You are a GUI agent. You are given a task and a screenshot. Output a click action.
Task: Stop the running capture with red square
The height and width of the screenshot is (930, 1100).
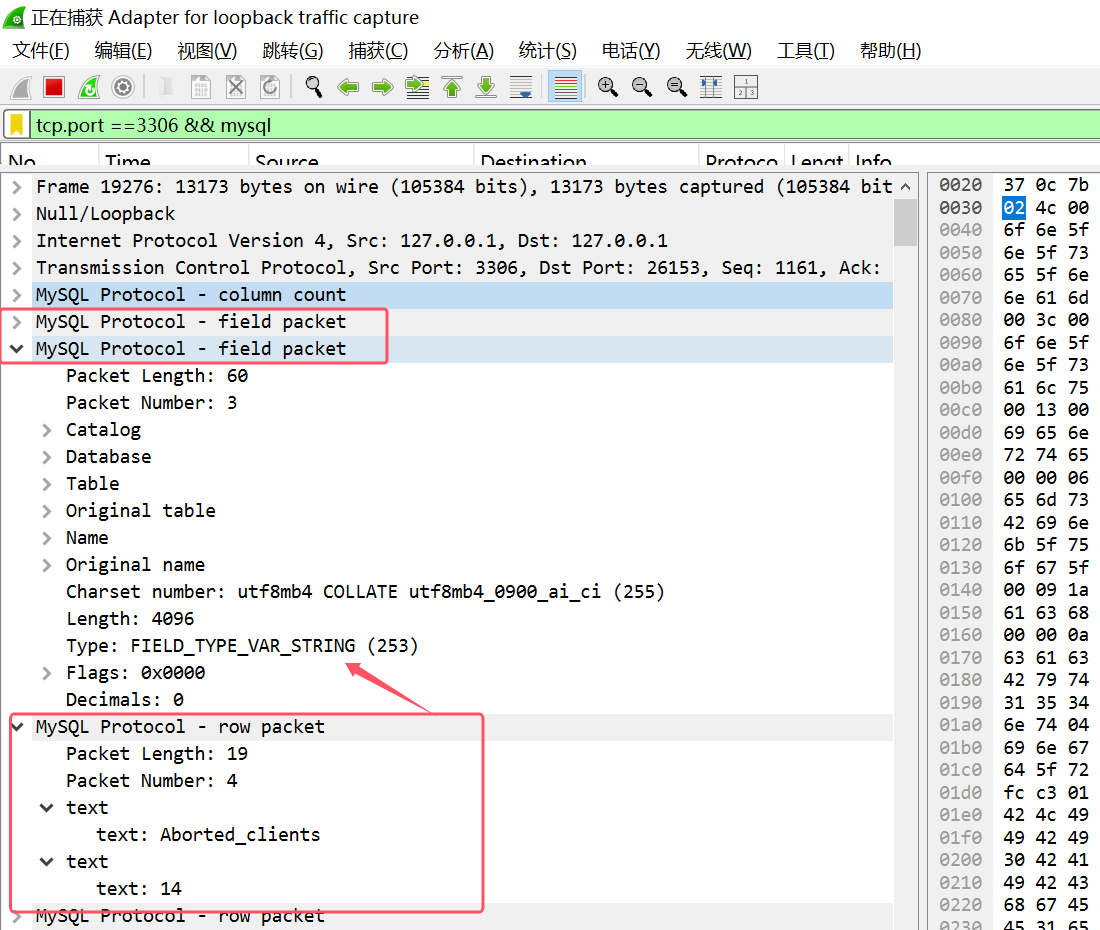54,88
